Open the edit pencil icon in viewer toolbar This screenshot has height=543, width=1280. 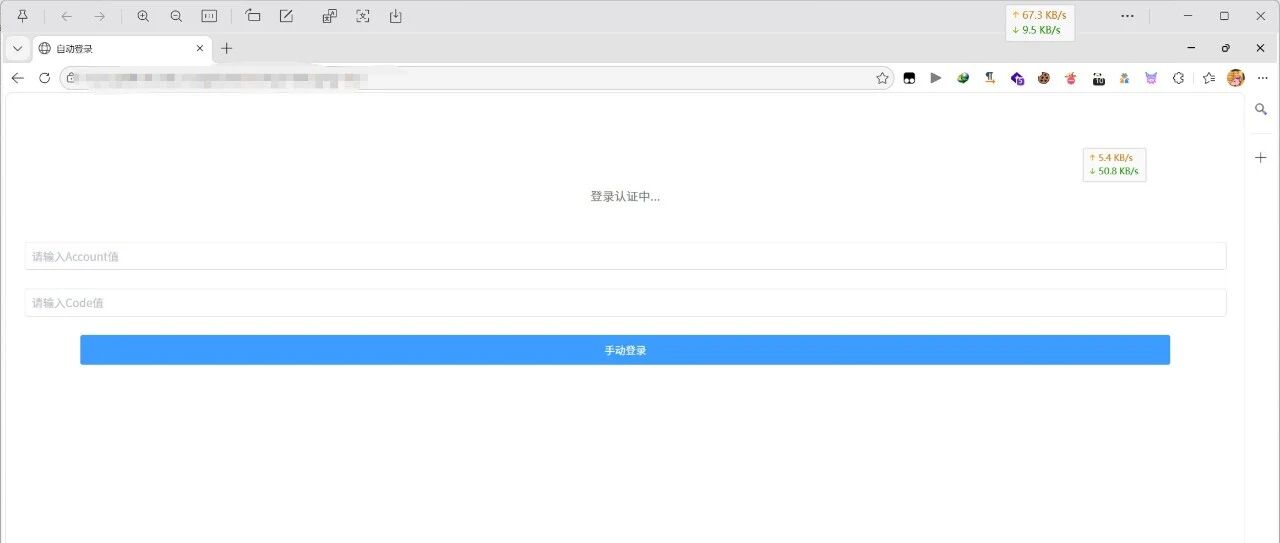coord(286,16)
